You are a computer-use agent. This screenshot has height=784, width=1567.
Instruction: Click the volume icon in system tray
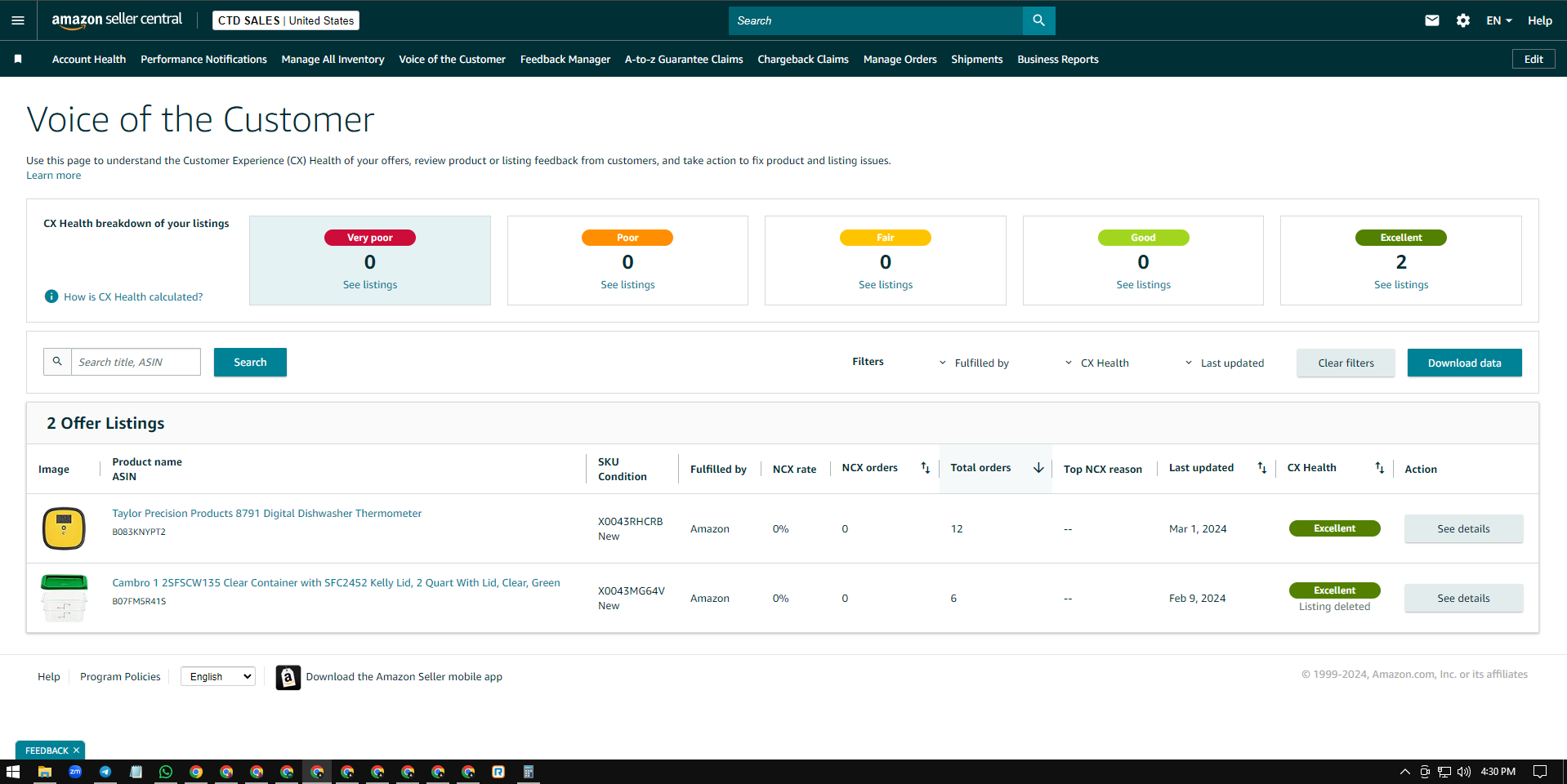[x=1463, y=772]
